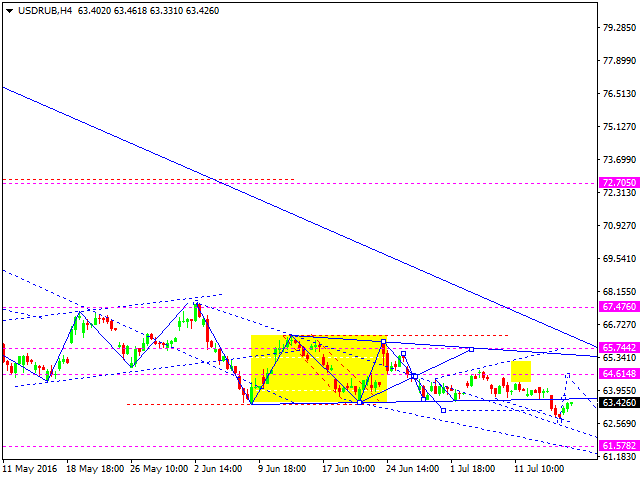This screenshot has height=480, width=640.
Task: Click the 2 Jun 14:00 time label
Action: [x=218, y=469]
